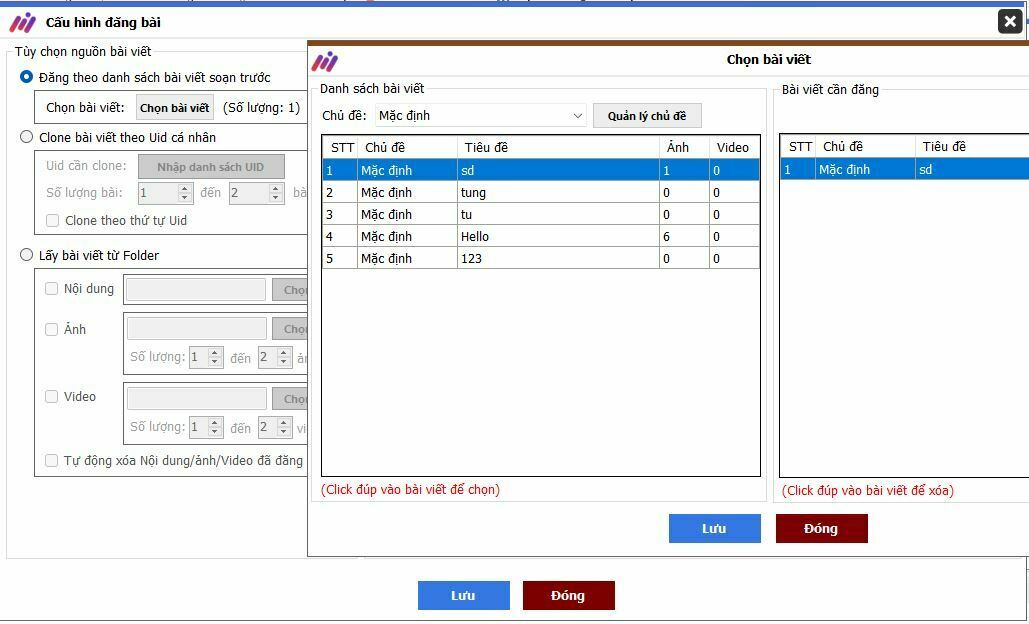Open the Chủ đề dropdown showing Mặc định
Image resolution: width=1029 pixels, height=624 pixels.
[480, 116]
